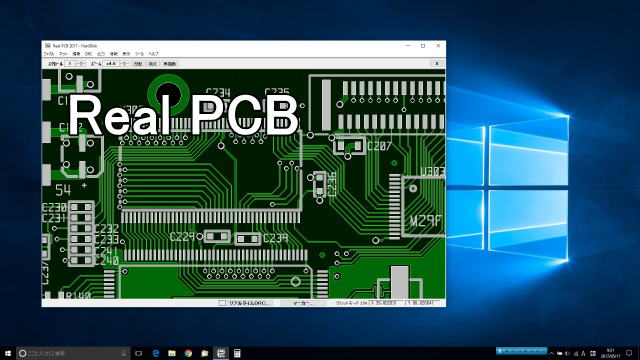Select the C239 capacitor footprint

coord(248,239)
